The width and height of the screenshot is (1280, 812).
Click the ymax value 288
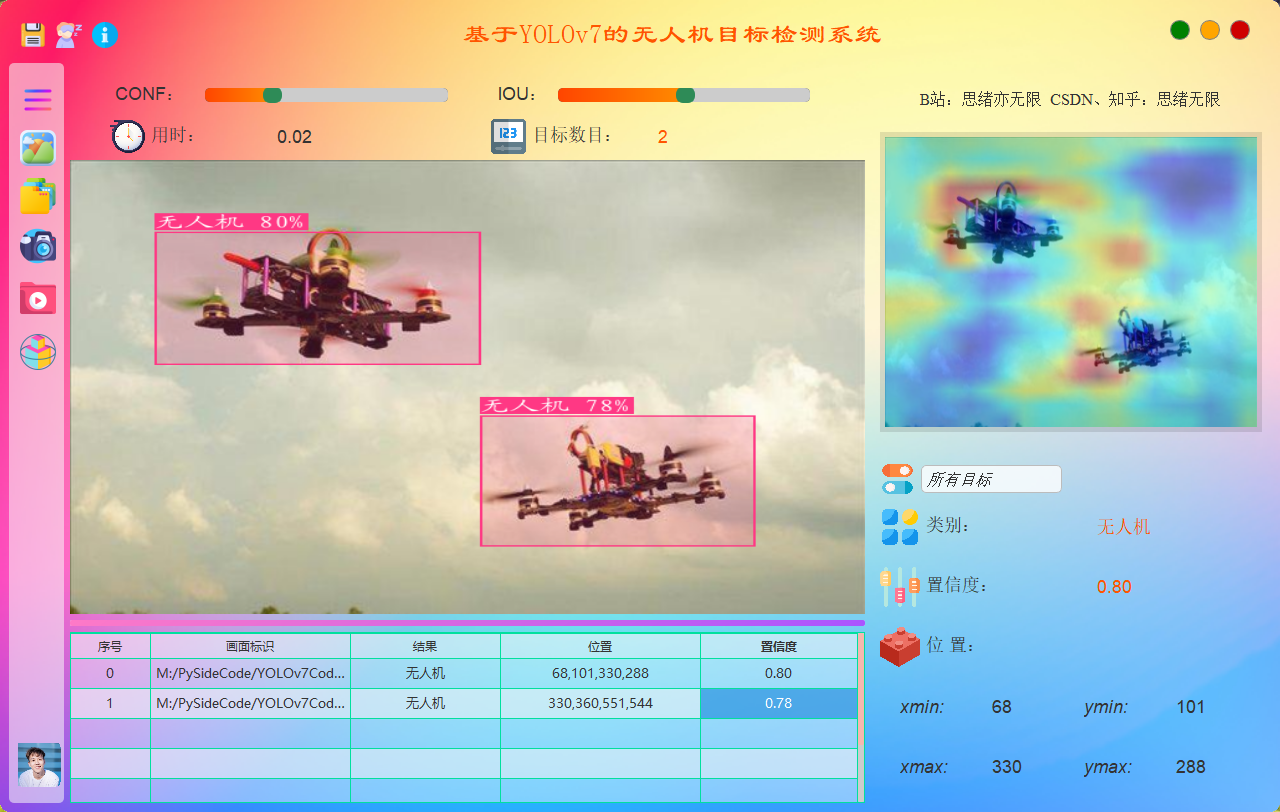(x=1190, y=767)
